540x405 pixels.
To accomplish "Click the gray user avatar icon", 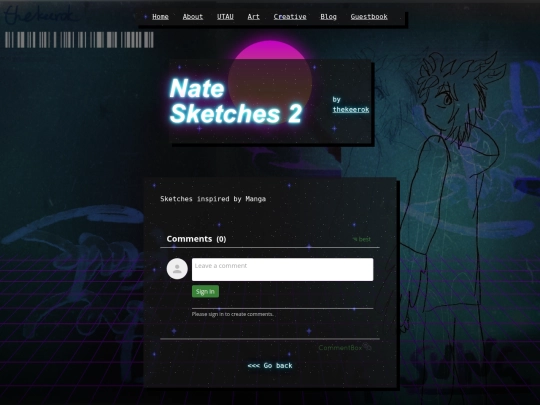I will 177,269.
